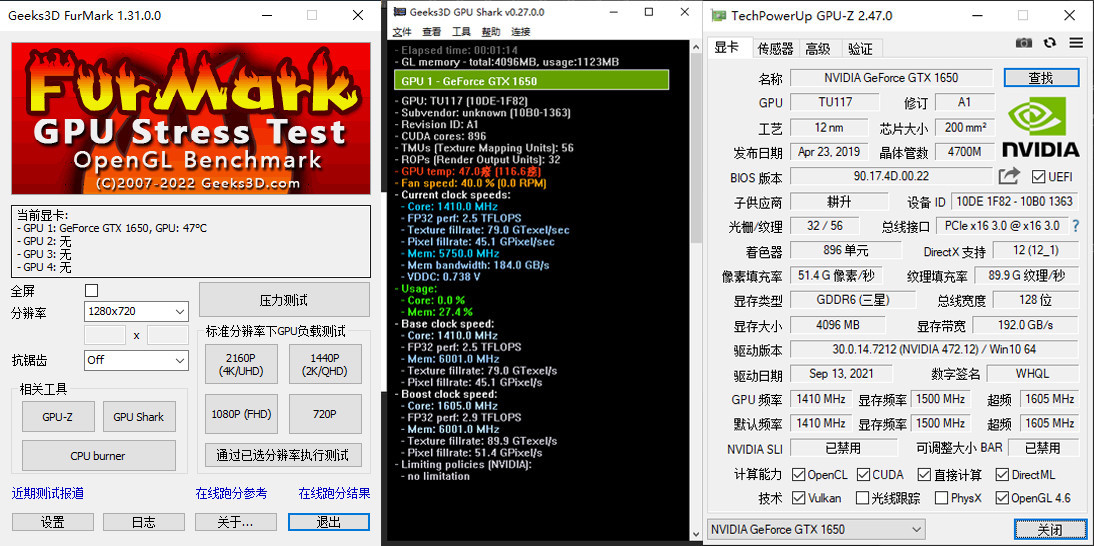Toggle the OpenCL checkbox
Screen dimensions: 1094x546
click(799, 475)
